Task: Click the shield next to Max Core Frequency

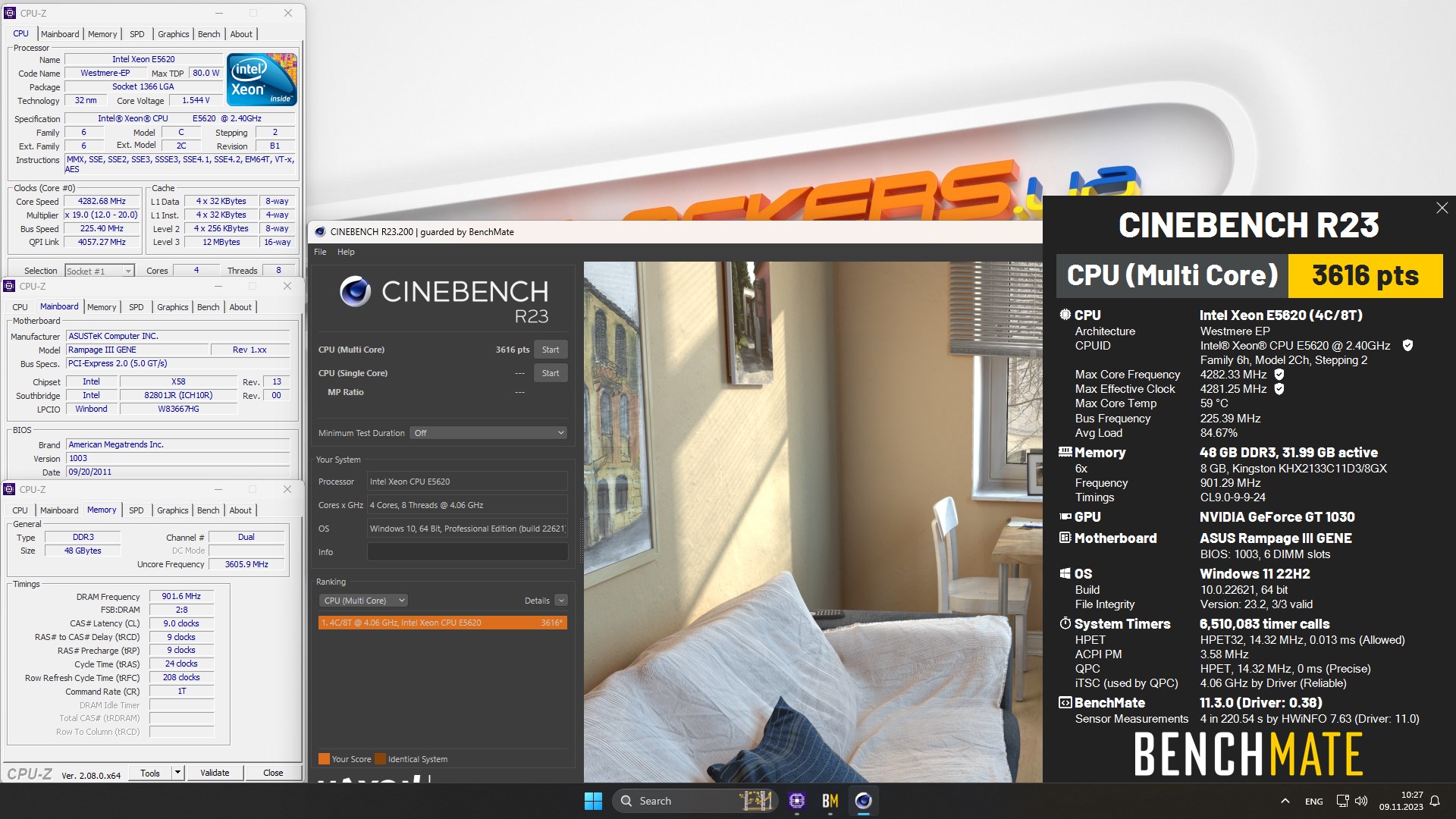Action: (1279, 375)
